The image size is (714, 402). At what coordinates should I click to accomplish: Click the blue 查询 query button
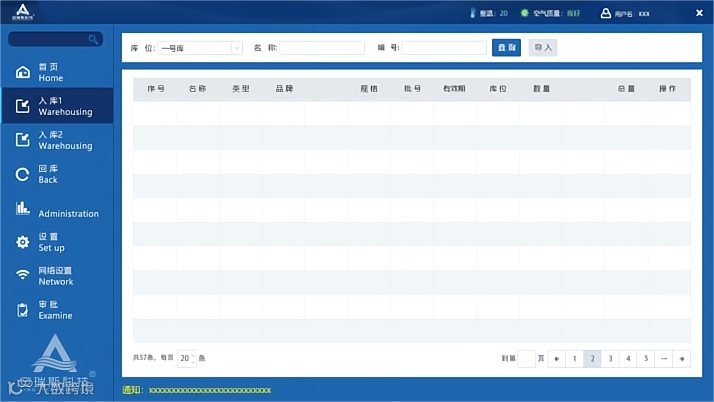(x=506, y=47)
